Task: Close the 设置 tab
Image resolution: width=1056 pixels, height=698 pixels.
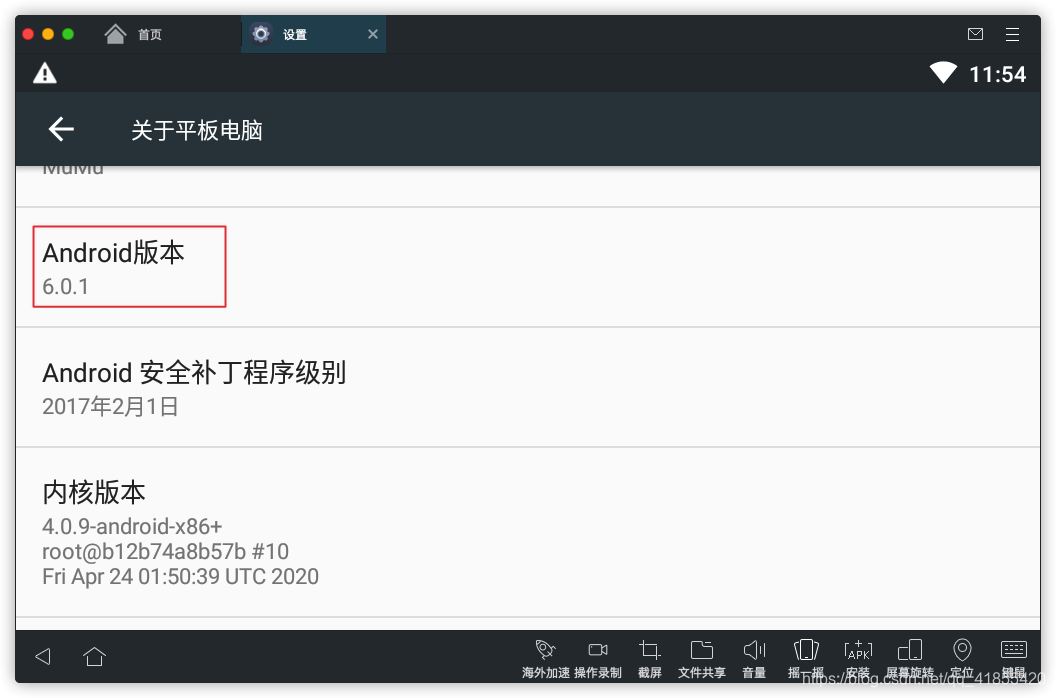Action: 372,34
